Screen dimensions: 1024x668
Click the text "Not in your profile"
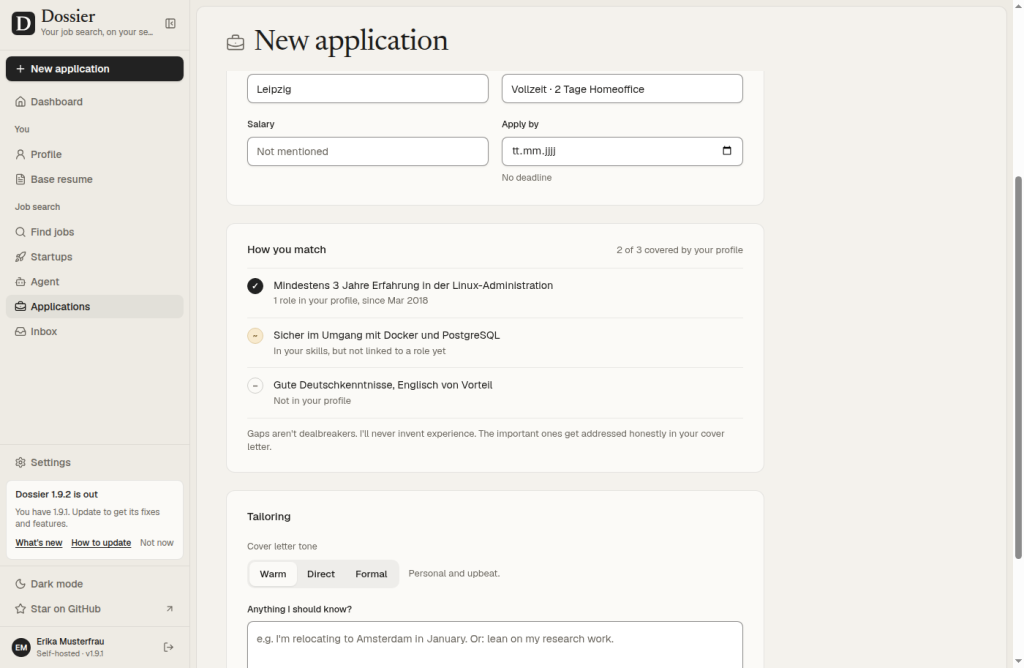coord(312,401)
